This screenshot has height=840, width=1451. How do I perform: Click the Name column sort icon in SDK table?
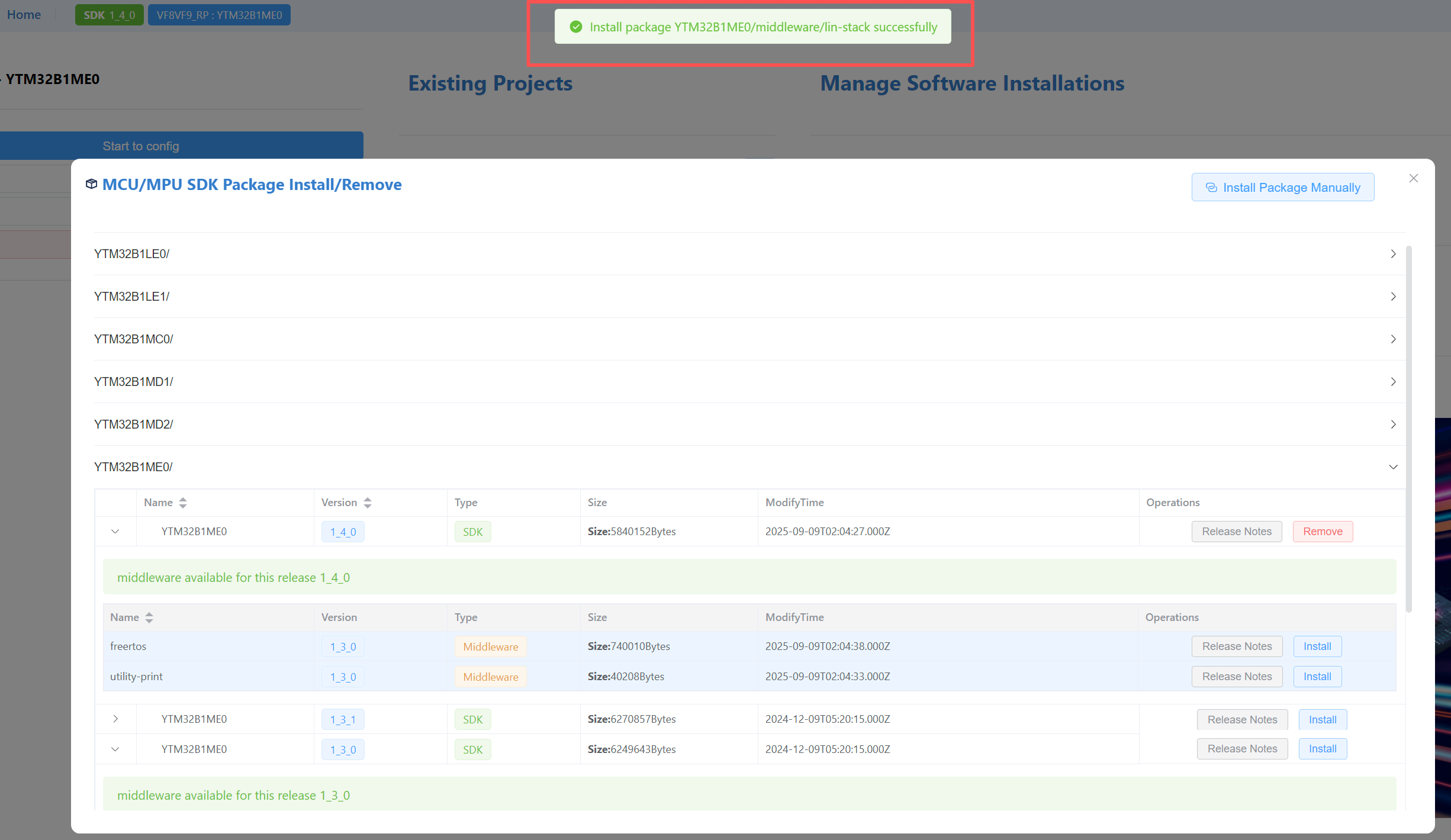click(183, 503)
